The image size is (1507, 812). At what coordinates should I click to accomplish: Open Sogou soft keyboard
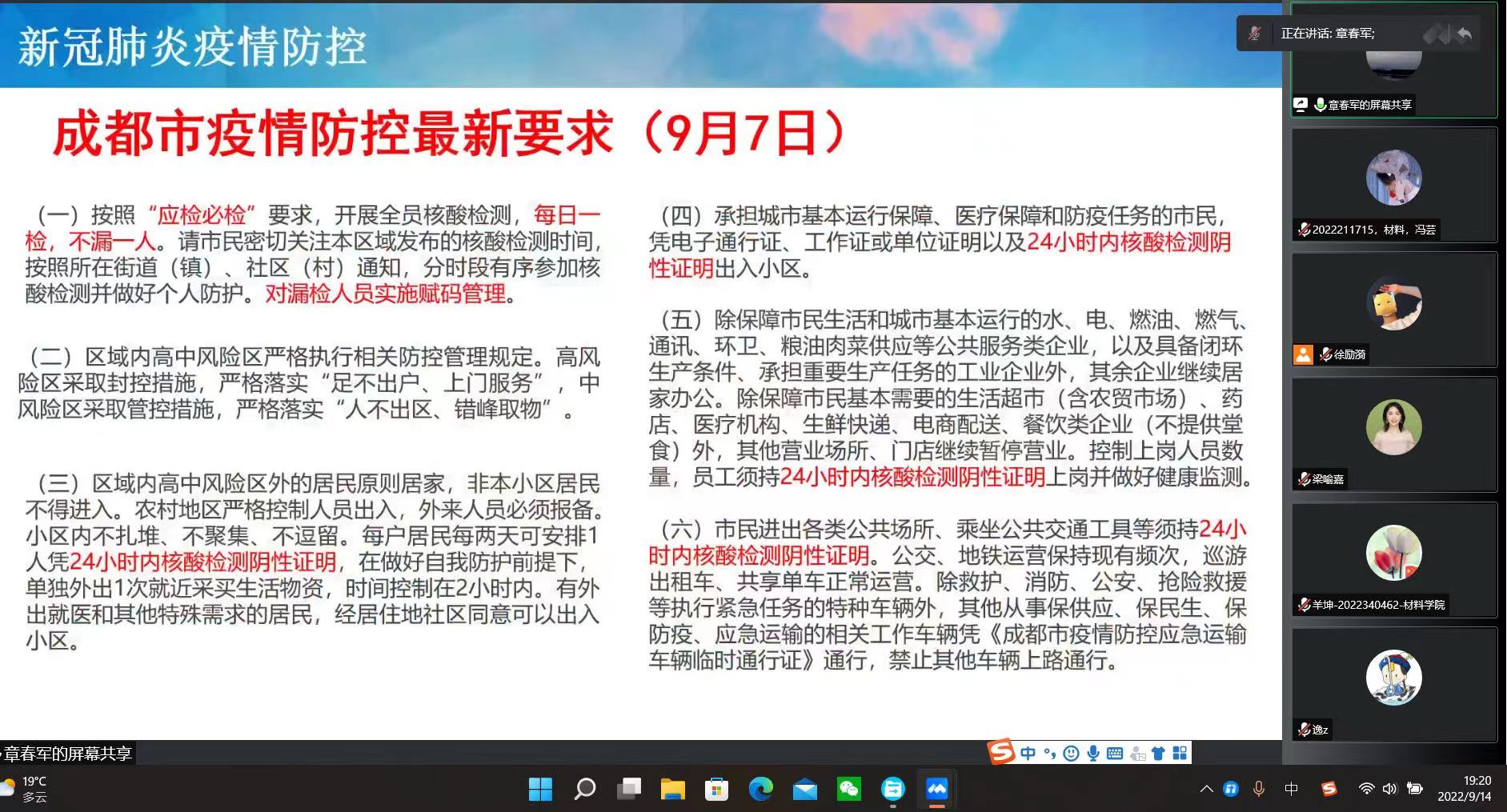[1114, 753]
